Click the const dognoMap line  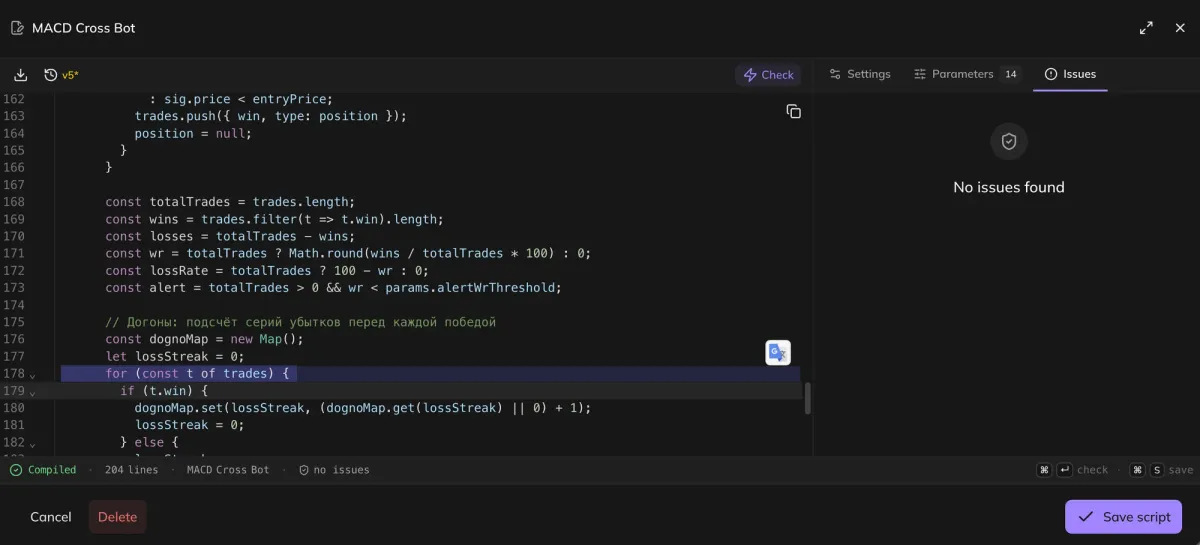[x=204, y=339]
